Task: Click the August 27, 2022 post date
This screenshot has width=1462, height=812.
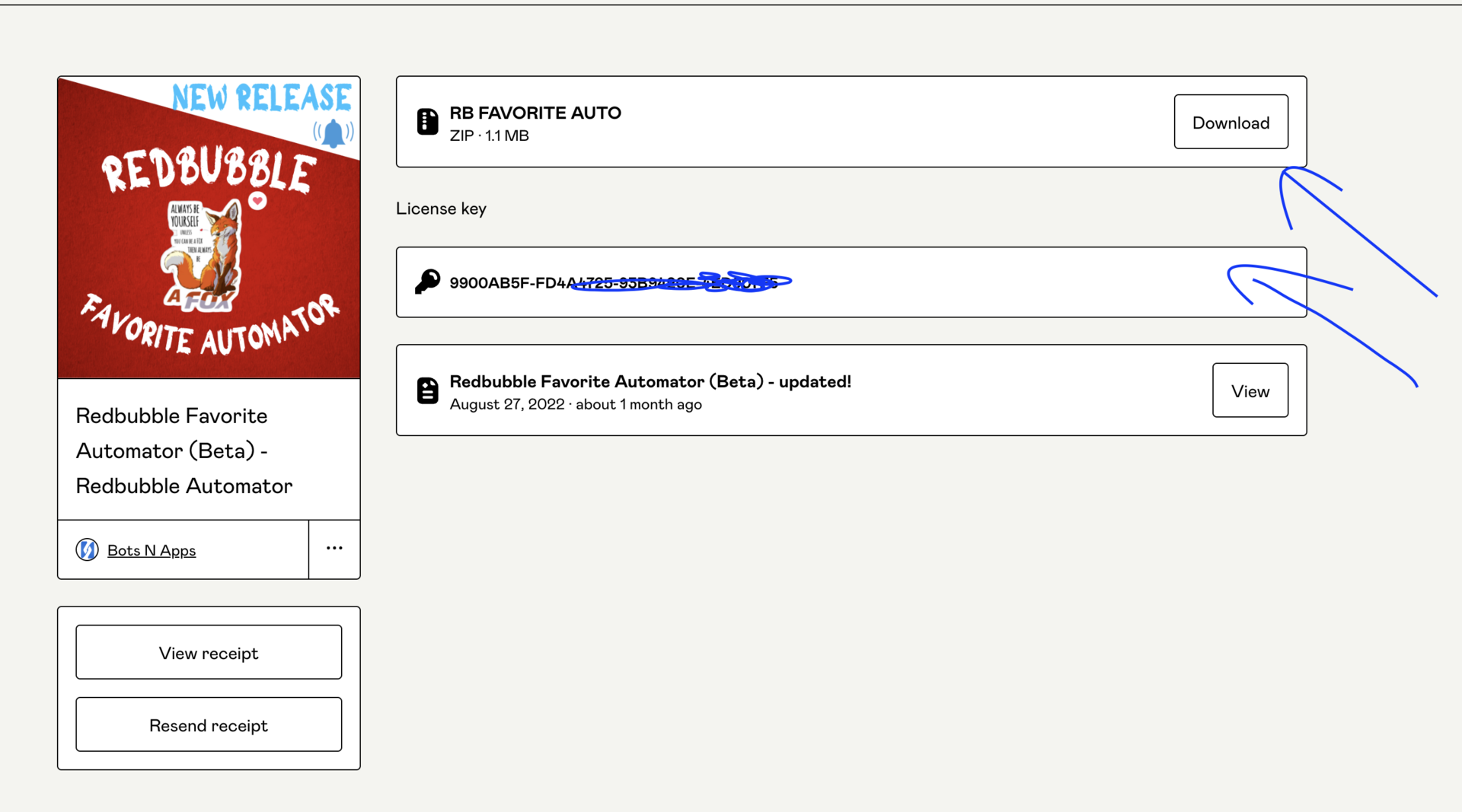Action: tap(507, 404)
